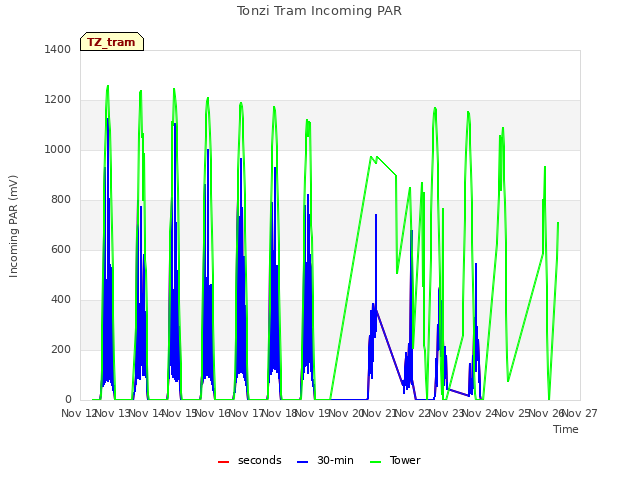
Task: Click the 1000 y-axis tick label
Action: 58,149
